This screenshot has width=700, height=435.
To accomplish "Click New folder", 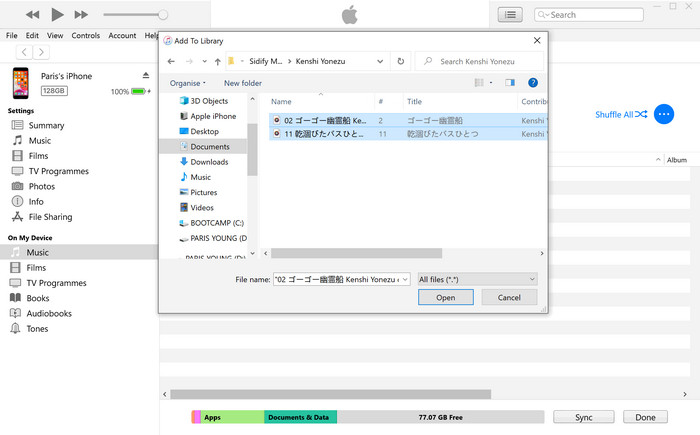I will pyautogui.click(x=243, y=83).
